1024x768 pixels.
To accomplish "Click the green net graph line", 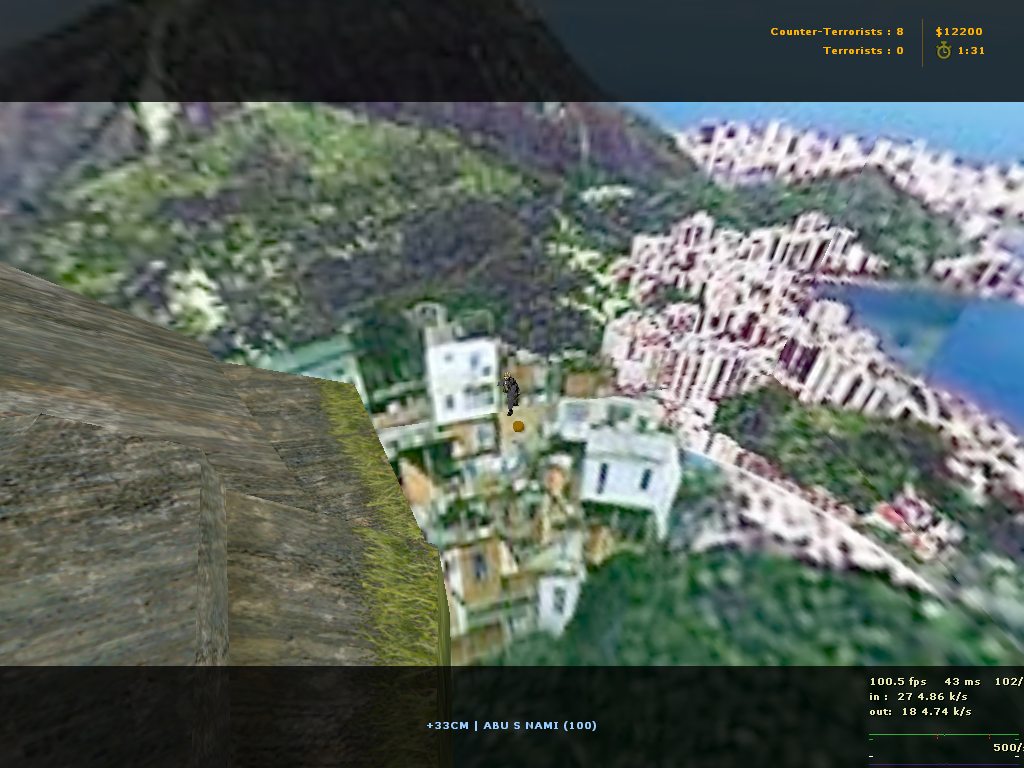I will pos(946,736).
